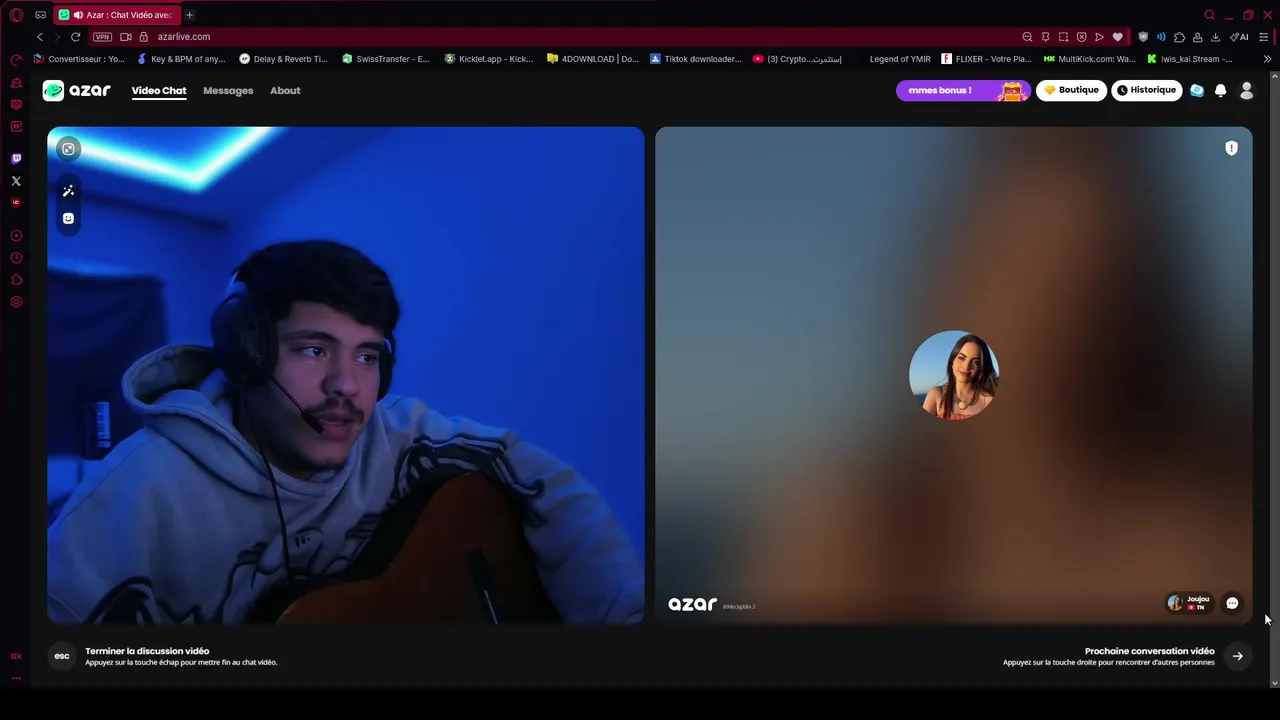This screenshot has width=1280, height=720.
Task: Report the user with the shield alert icon
Action: (x=1231, y=148)
